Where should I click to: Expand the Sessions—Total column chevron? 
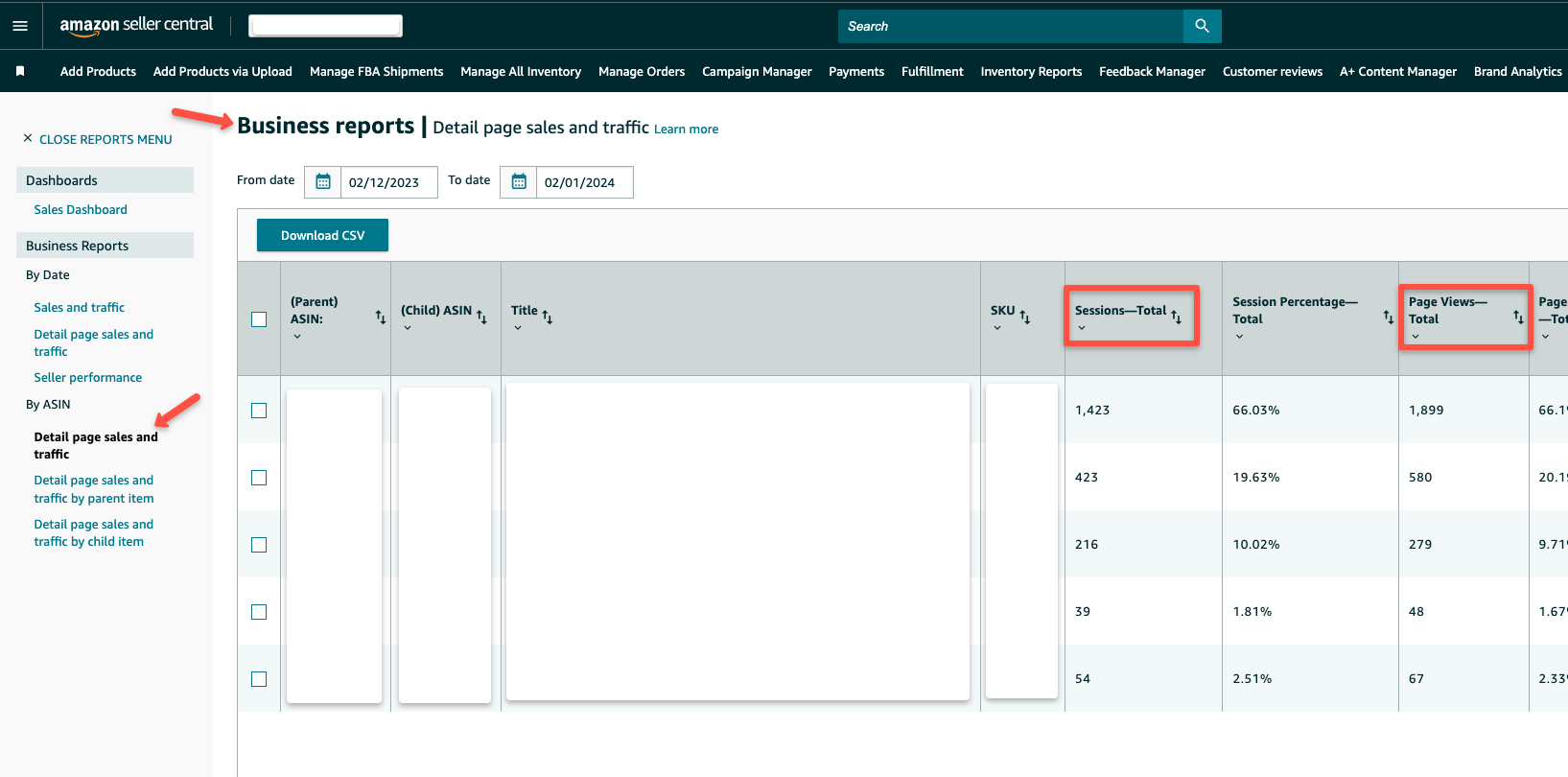tap(1082, 328)
